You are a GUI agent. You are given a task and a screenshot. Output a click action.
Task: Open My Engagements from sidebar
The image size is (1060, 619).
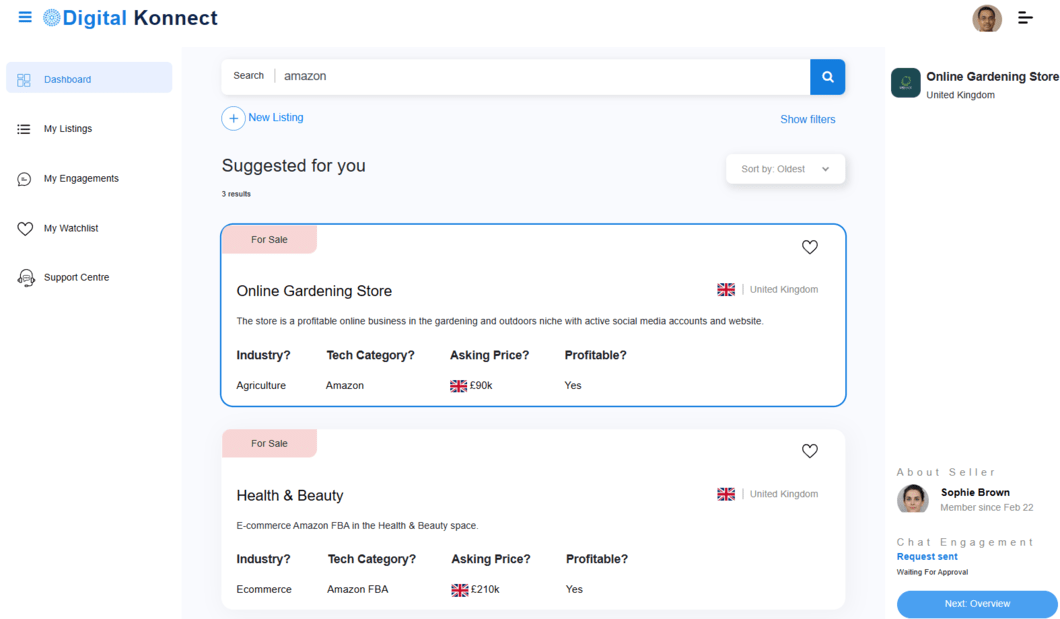click(x=80, y=179)
